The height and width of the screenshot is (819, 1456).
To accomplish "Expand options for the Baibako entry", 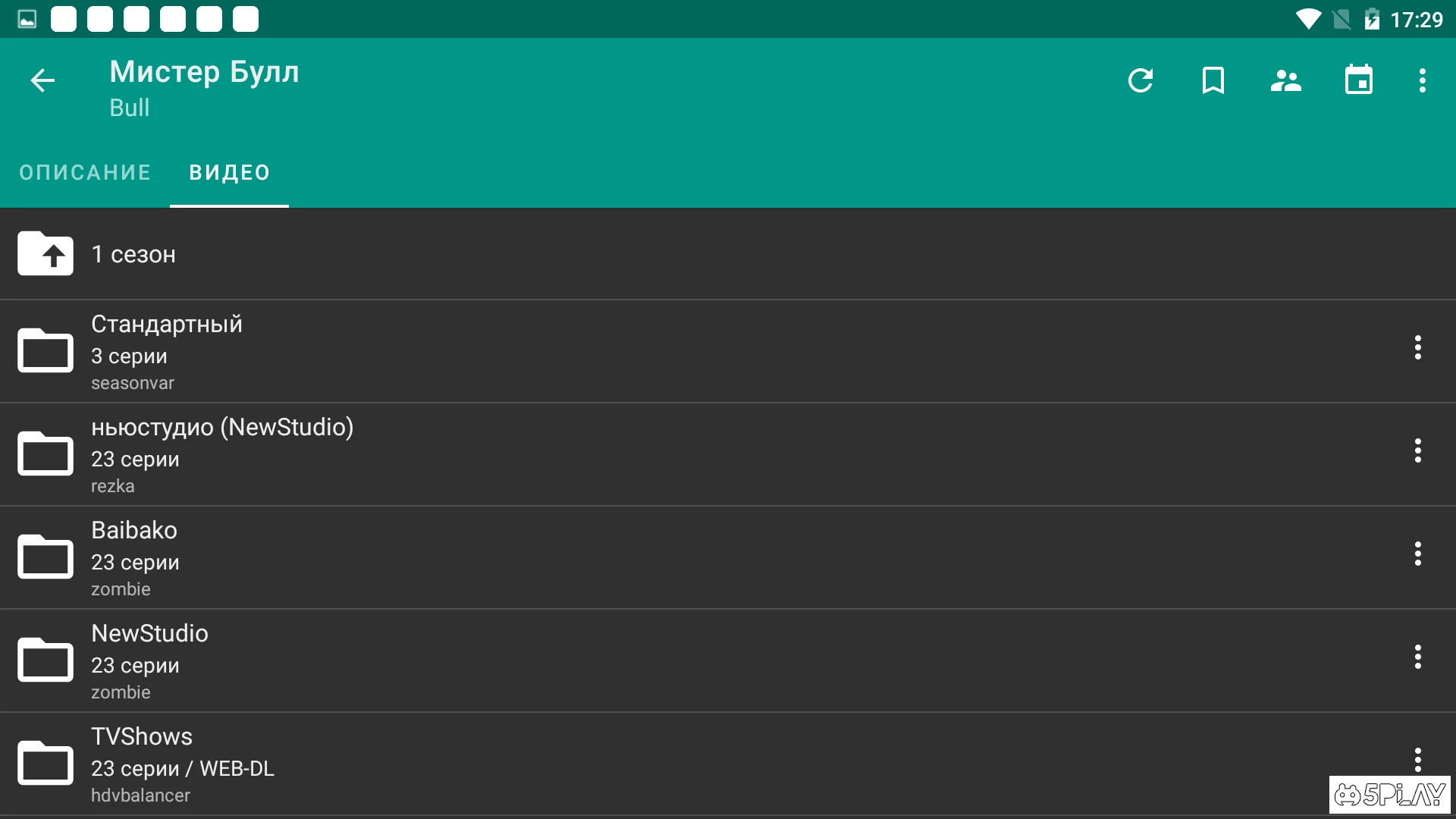I will pos(1417,554).
